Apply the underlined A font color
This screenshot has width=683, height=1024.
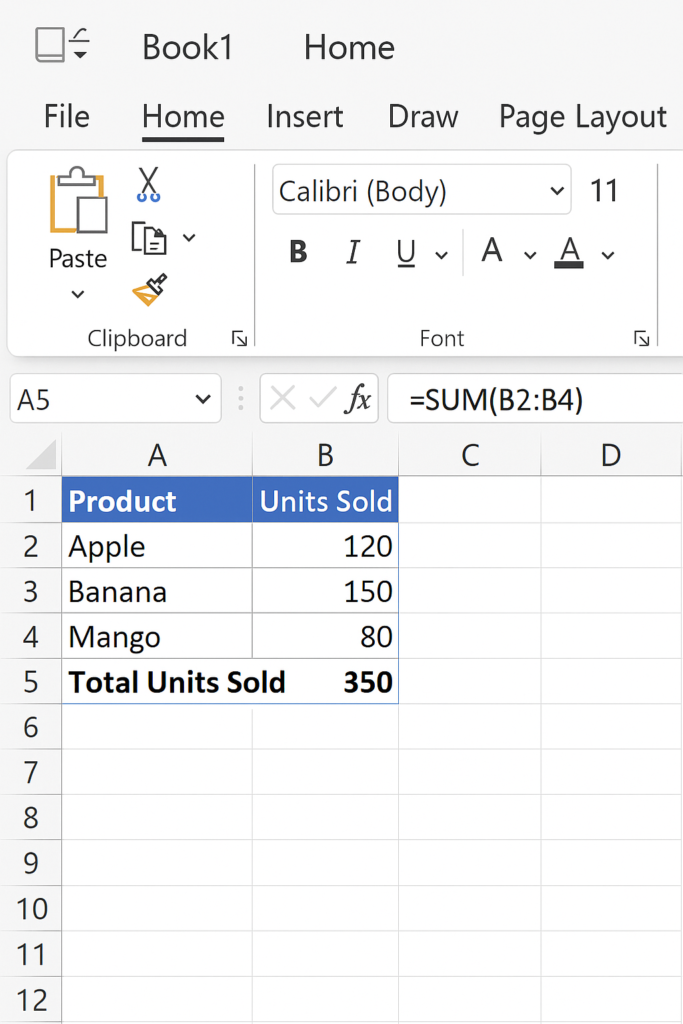click(570, 252)
